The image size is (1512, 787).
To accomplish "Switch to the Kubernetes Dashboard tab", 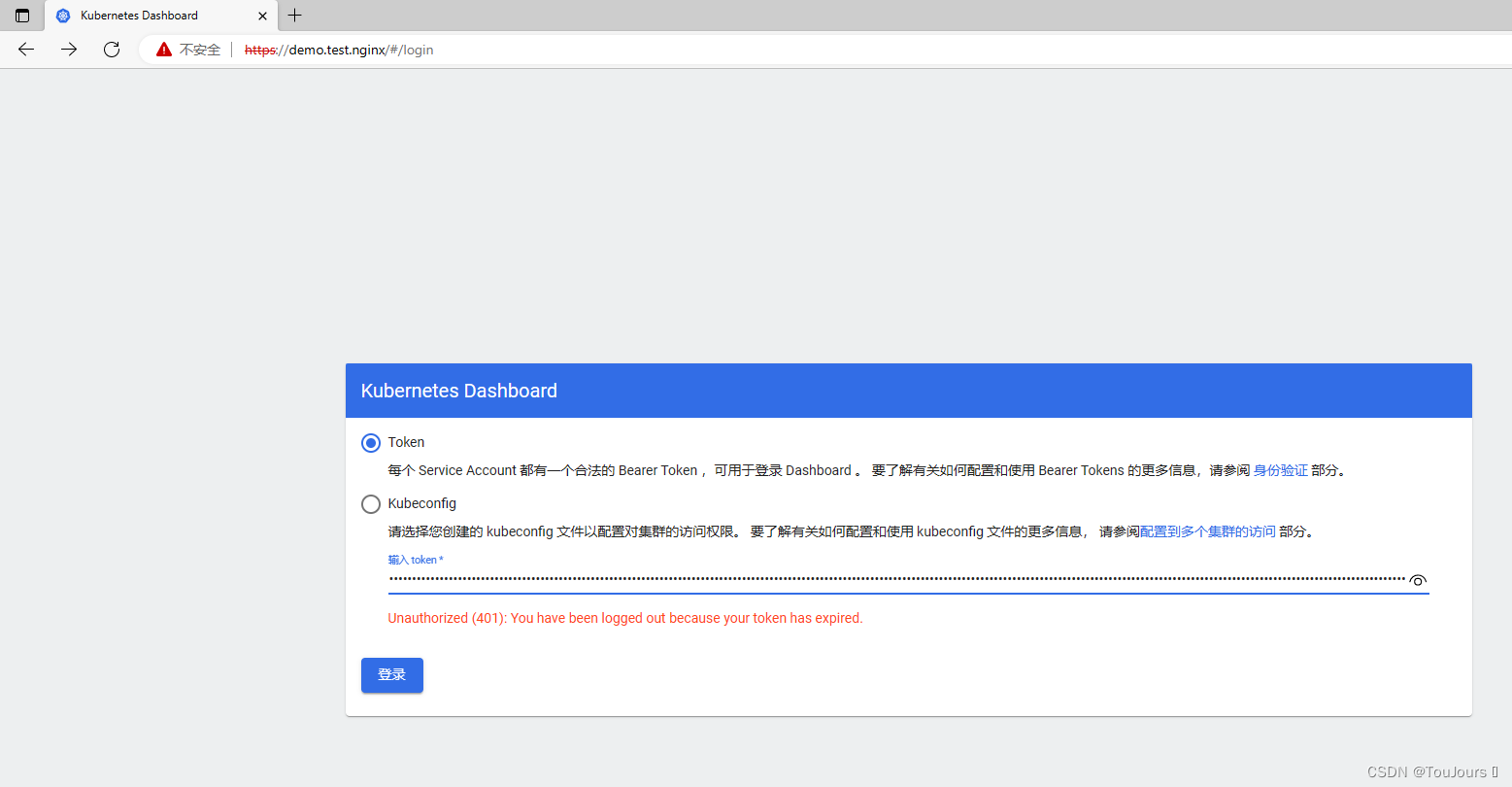I will [155, 16].
